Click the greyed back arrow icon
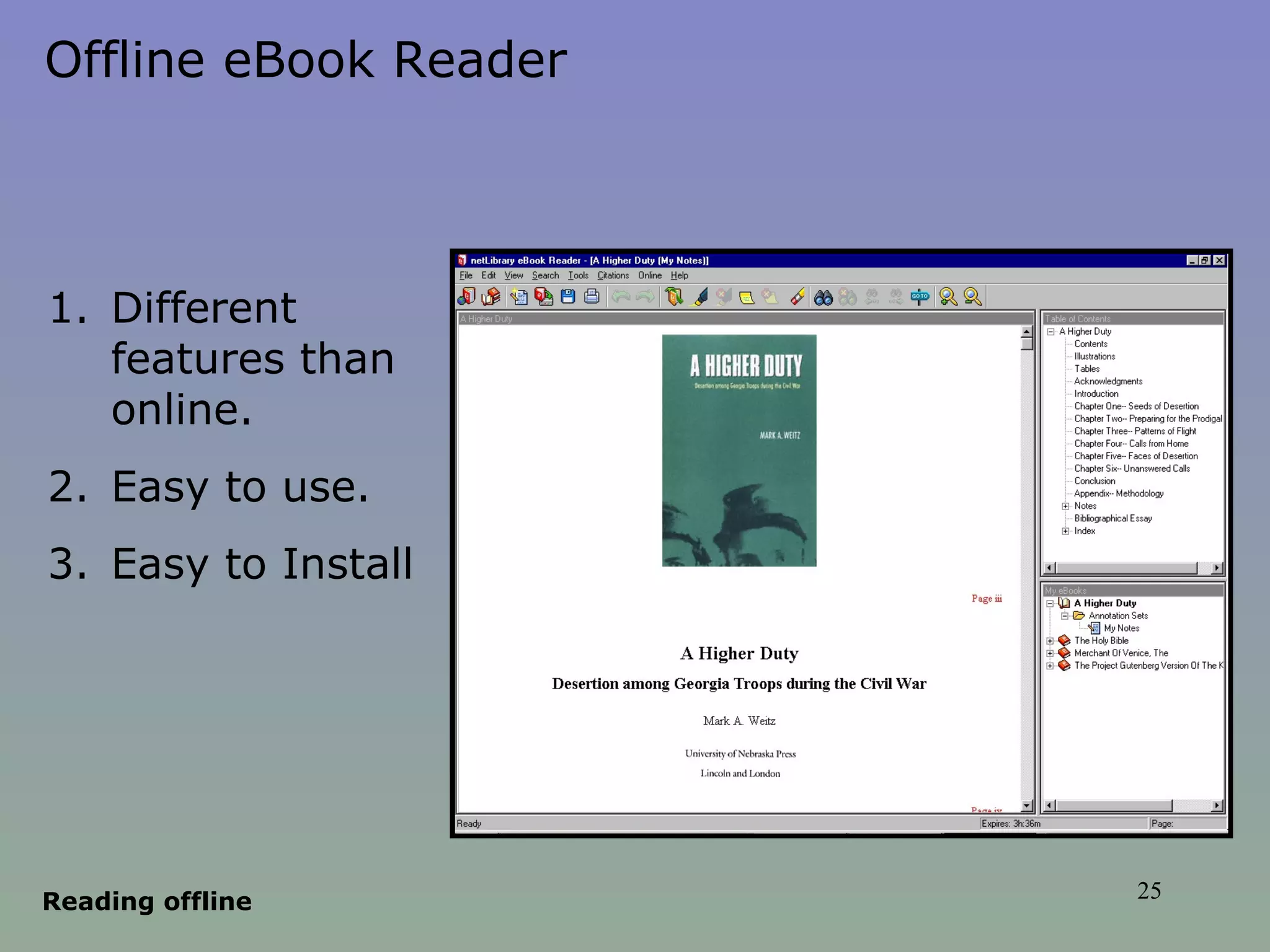The image size is (1270, 952). (x=621, y=297)
